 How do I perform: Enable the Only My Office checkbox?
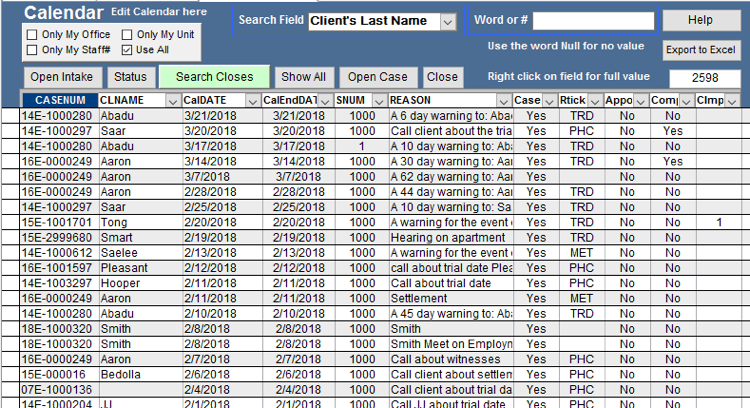(x=31, y=33)
